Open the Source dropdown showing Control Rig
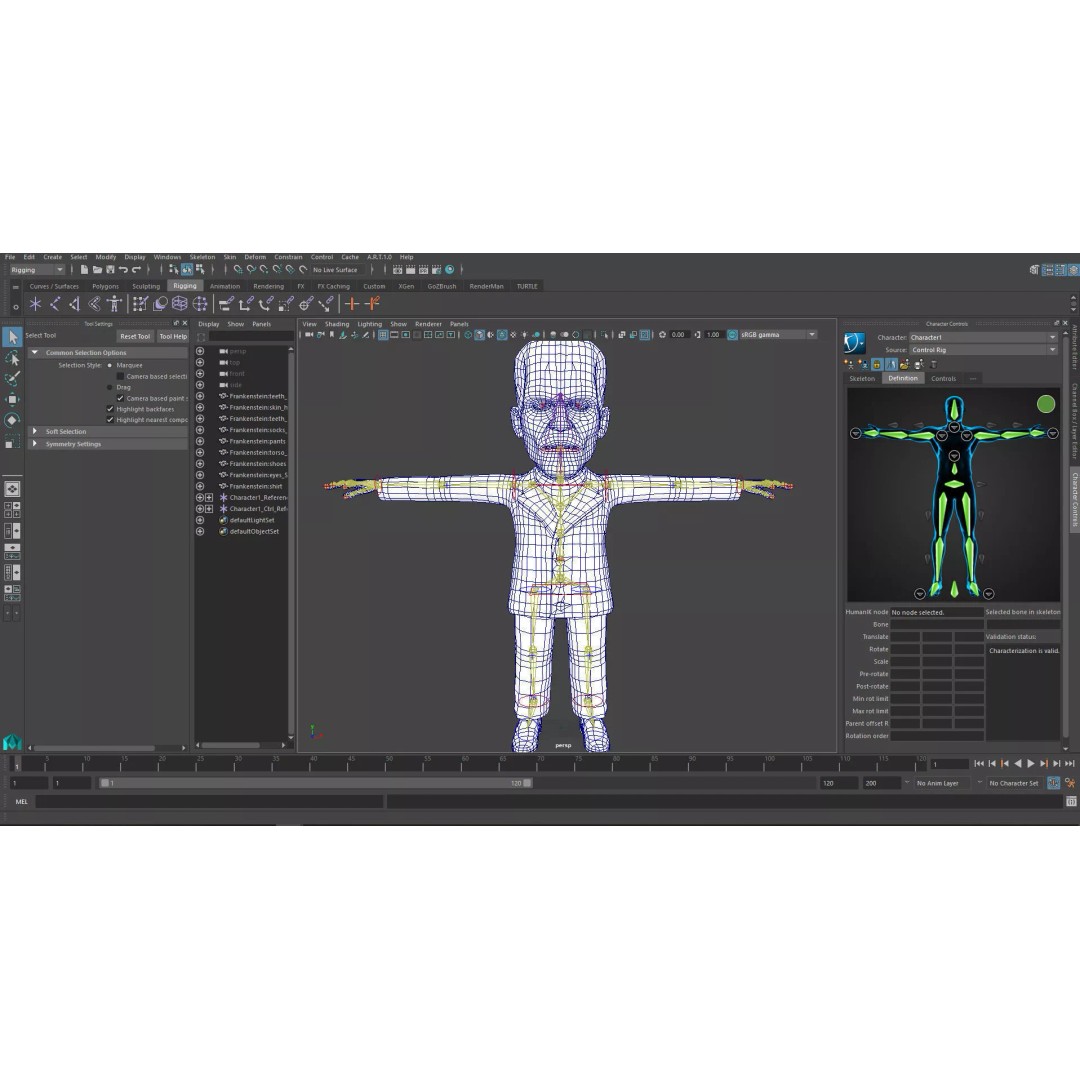Screen dimensions: 1080x1080 coord(983,350)
